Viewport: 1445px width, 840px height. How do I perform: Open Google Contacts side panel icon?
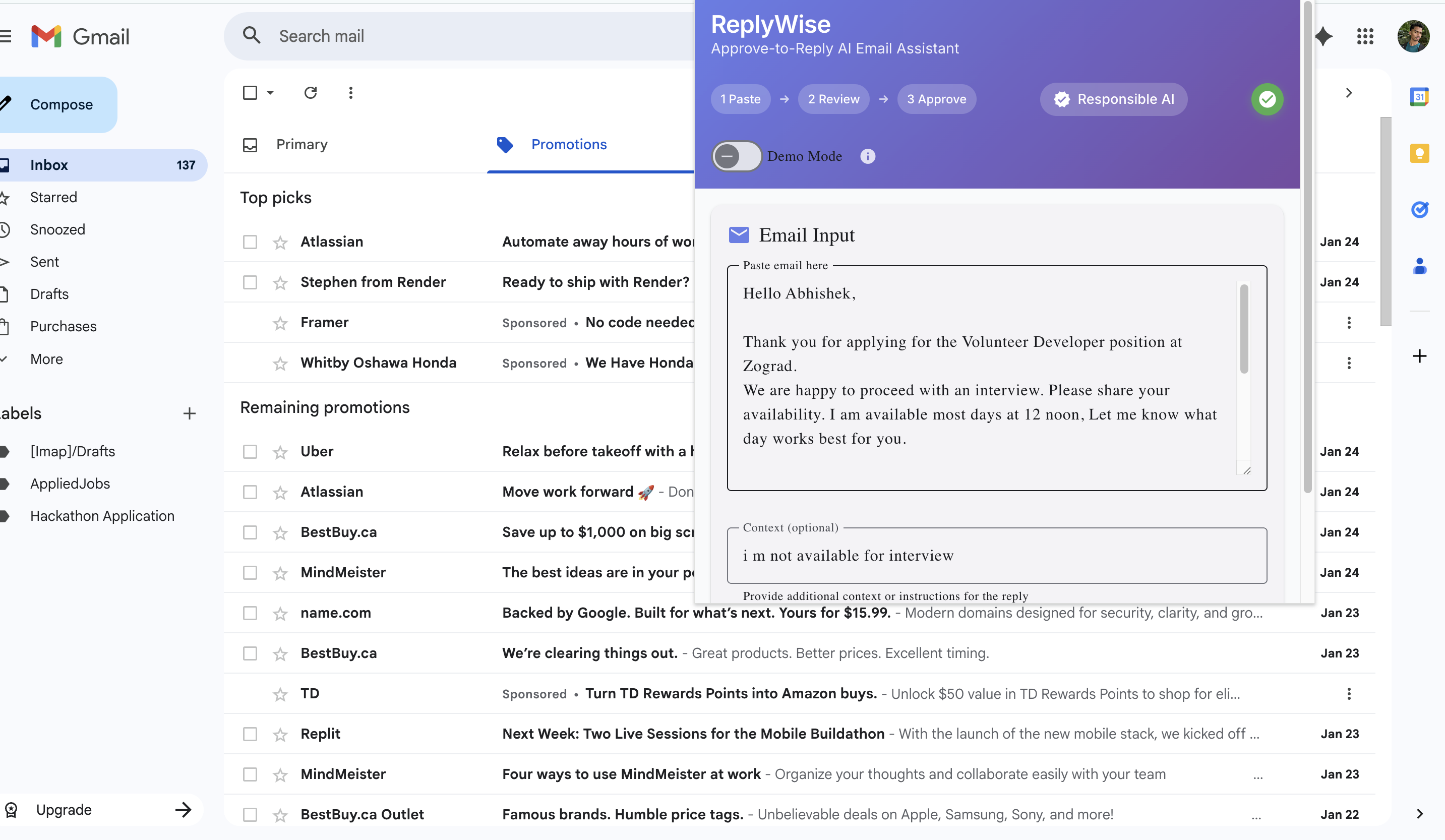tap(1419, 266)
